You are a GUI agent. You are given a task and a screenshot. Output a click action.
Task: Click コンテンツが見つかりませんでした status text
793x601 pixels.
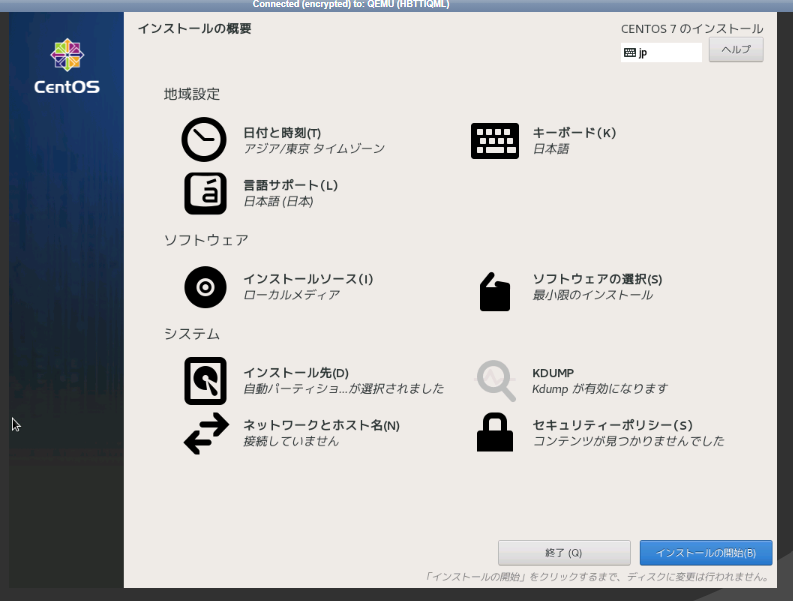tap(629, 441)
